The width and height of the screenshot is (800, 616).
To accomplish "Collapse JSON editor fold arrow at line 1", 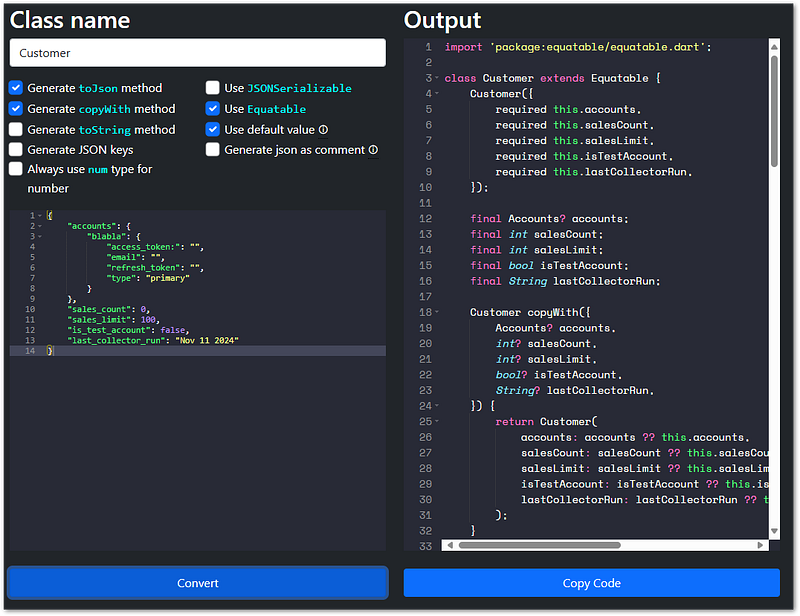I will (39, 215).
